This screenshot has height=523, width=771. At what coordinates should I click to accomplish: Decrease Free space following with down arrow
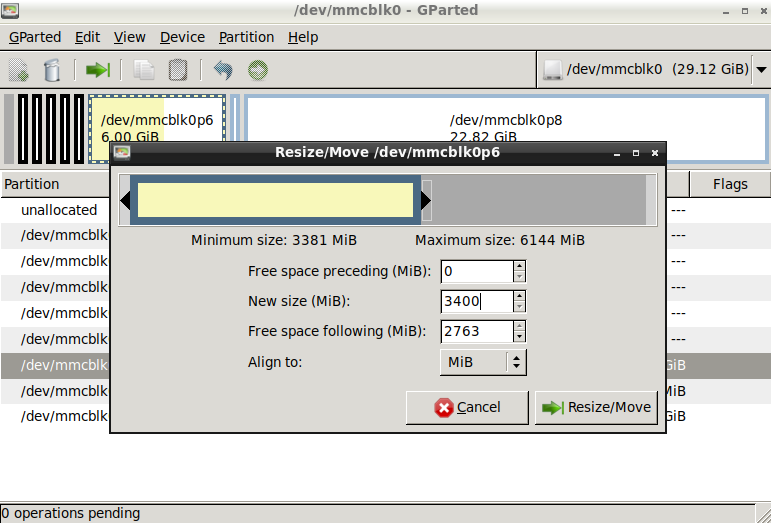519,337
